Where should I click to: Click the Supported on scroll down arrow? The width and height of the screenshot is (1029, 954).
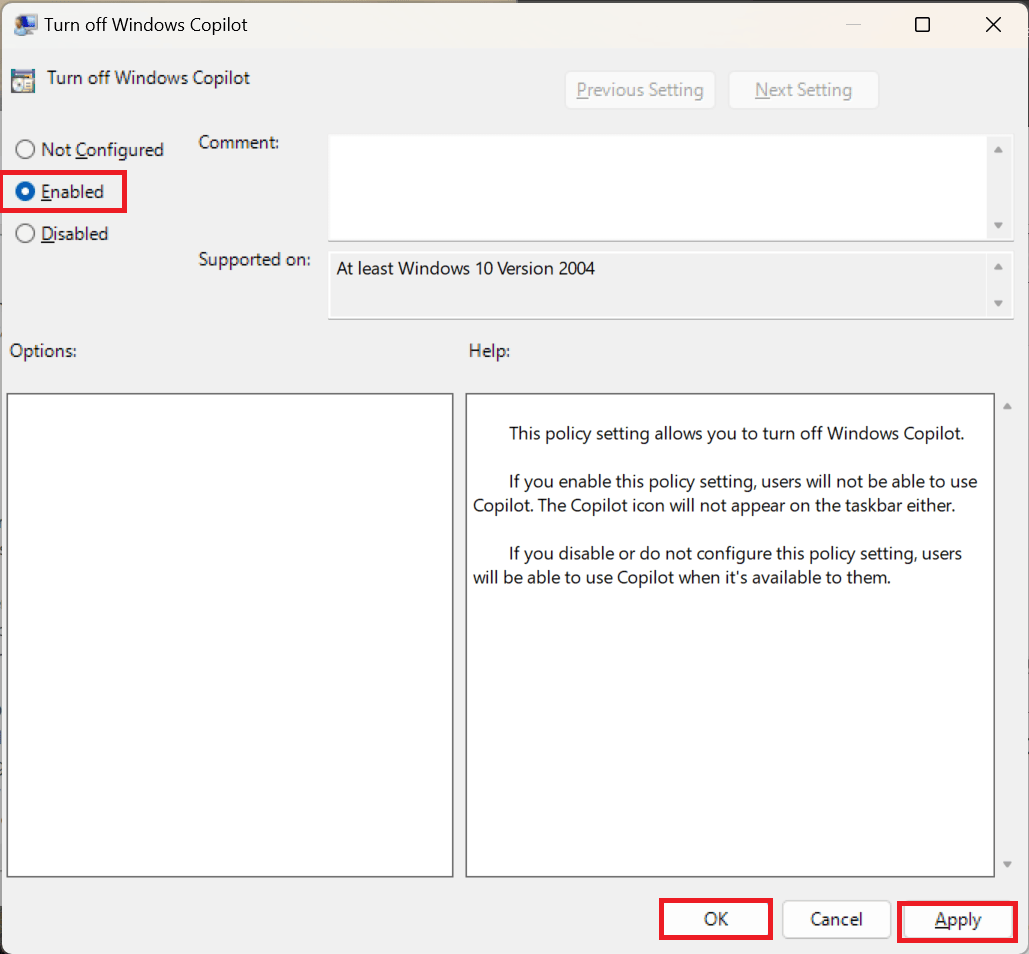(997, 303)
